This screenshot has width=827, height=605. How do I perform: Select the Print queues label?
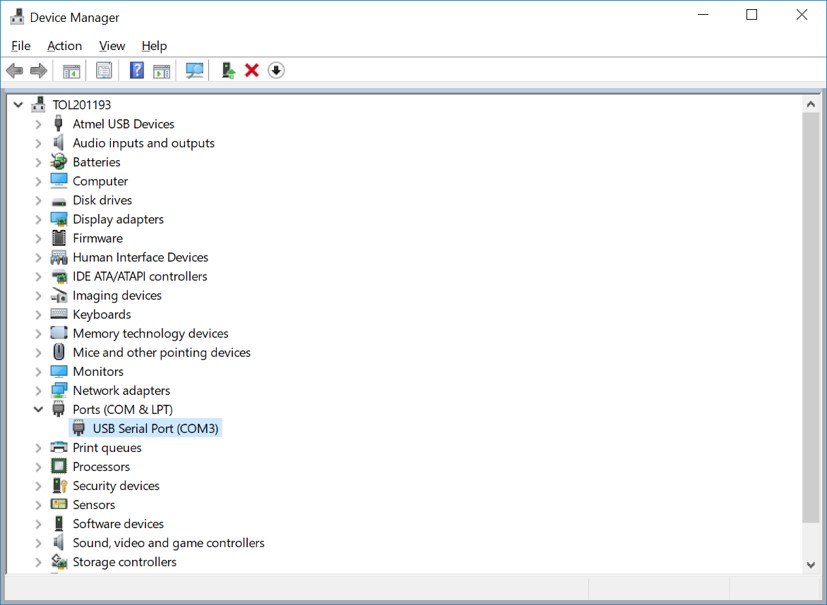click(107, 447)
